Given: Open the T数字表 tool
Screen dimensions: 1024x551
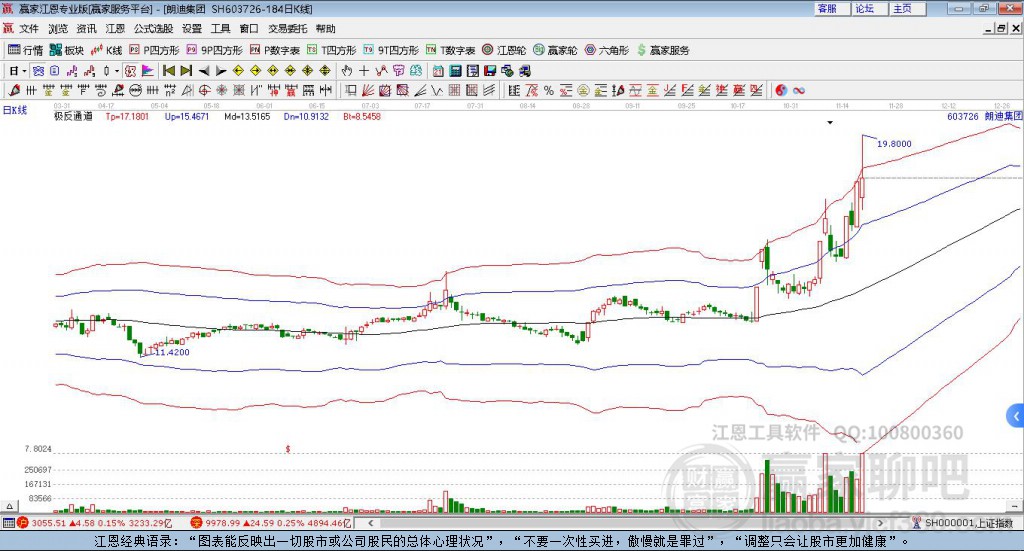Looking at the screenshot, I should point(450,50).
